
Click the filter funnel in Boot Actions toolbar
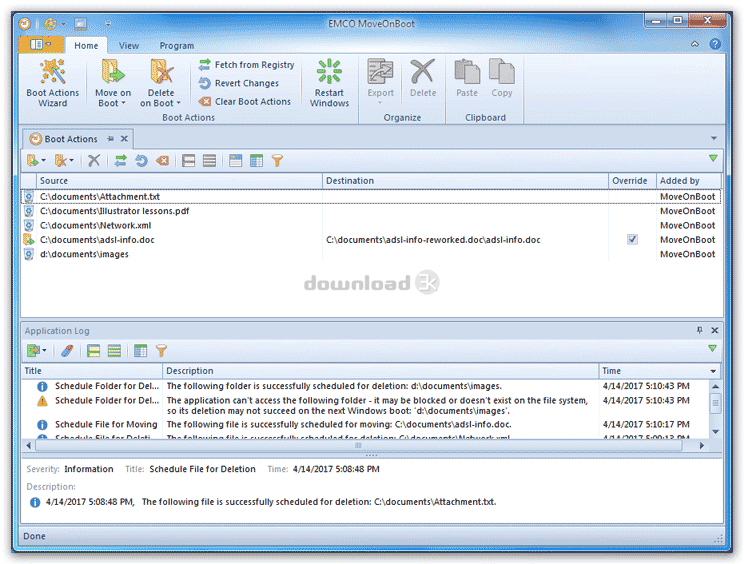tap(277, 161)
